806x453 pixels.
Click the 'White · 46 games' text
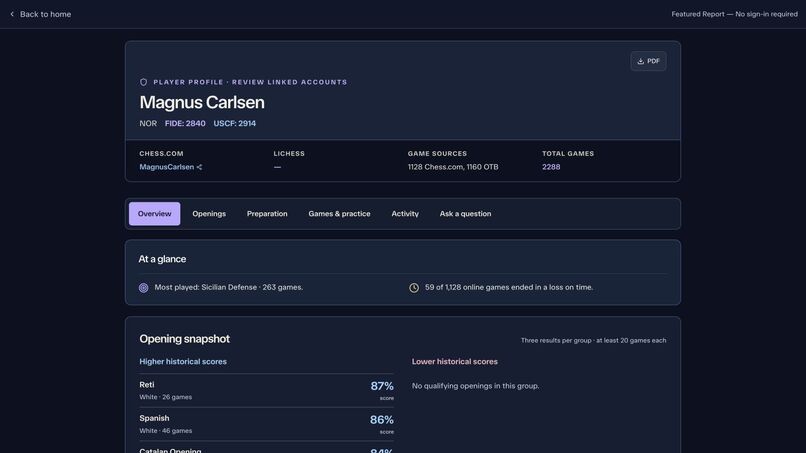166,431
